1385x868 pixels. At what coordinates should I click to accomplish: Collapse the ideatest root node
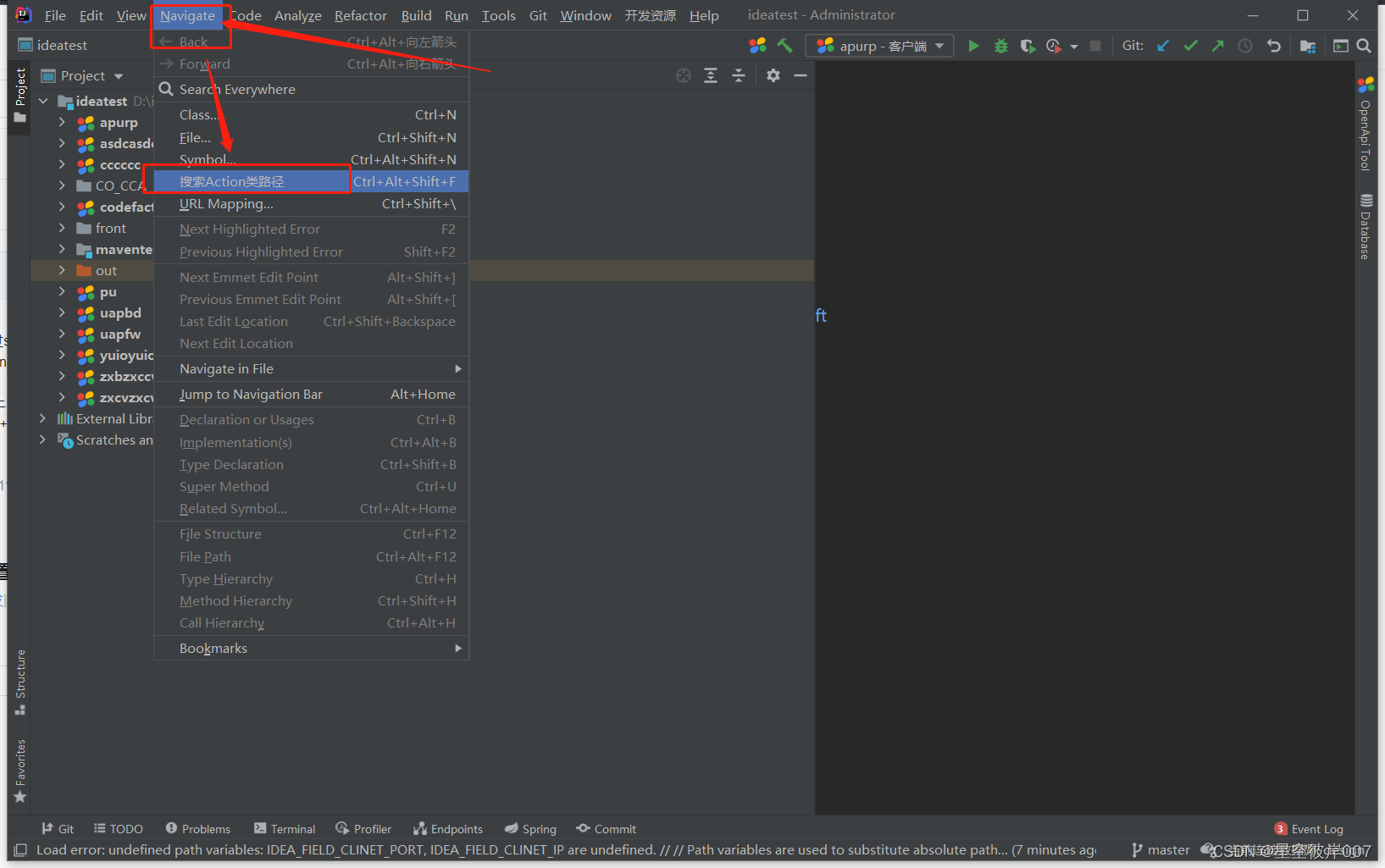pyautogui.click(x=43, y=101)
